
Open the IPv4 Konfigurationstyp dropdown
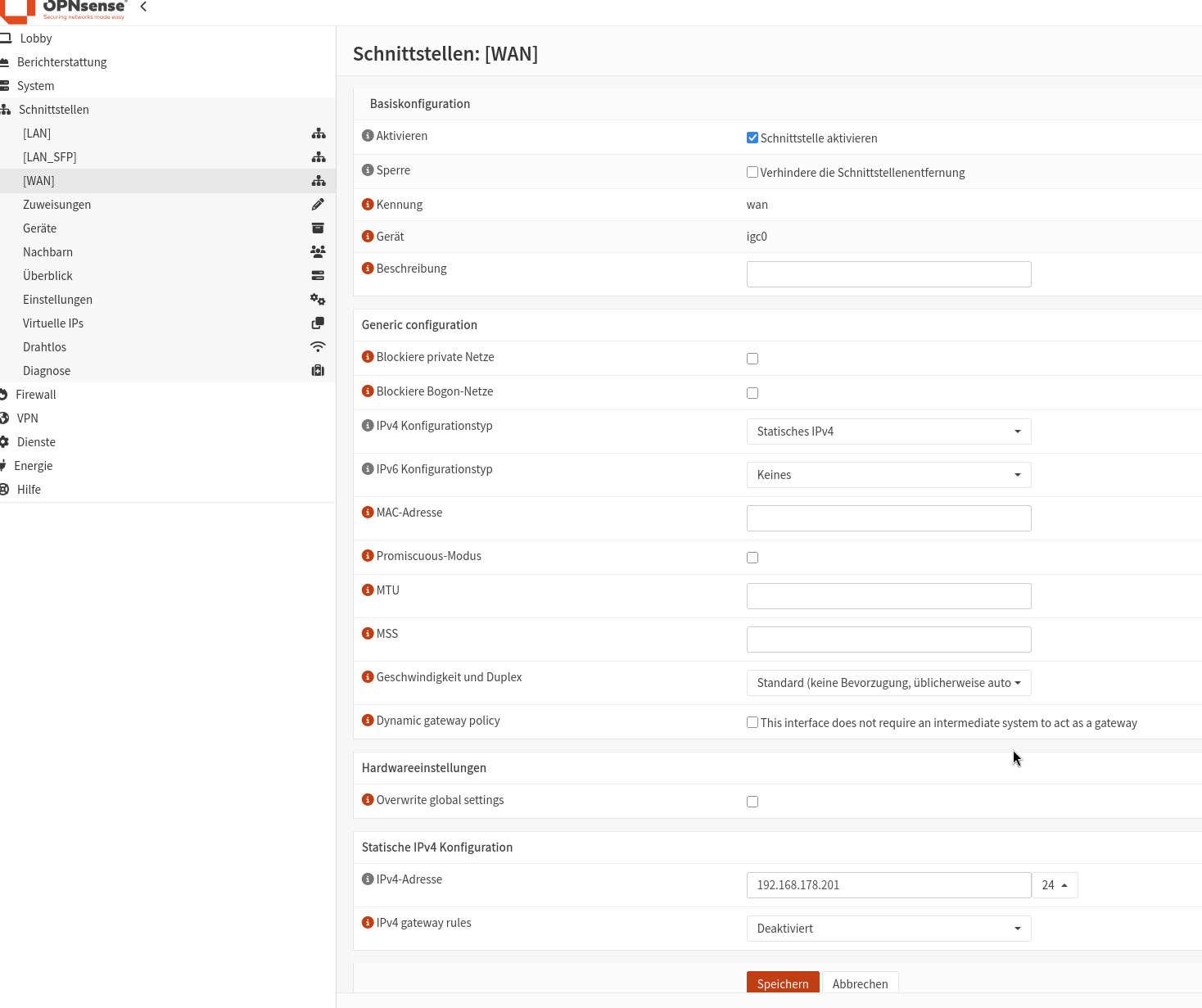click(x=888, y=432)
